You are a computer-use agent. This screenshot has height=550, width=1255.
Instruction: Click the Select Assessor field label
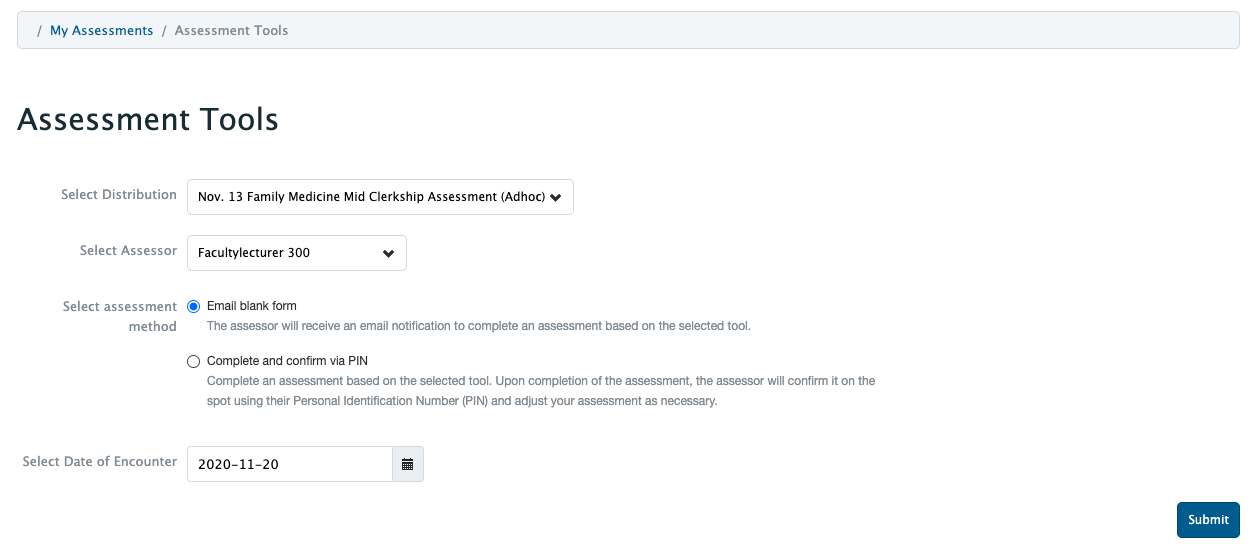[128, 251]
